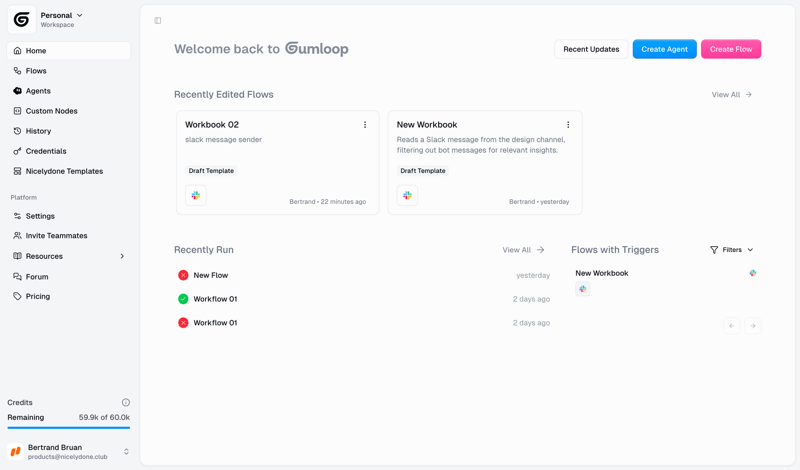Go to previous page of triggers
The width and height of the screenshot is (800, 470).
pyautogui.click(x=732, y=326)
